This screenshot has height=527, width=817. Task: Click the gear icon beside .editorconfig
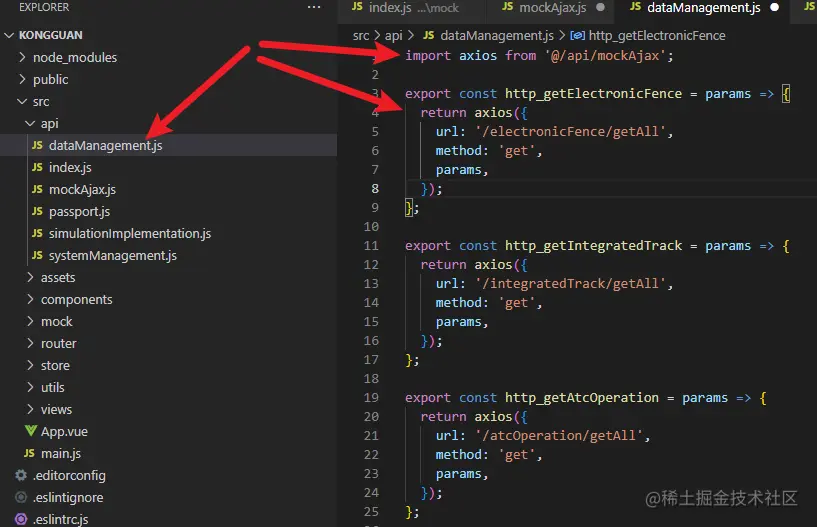[21, 475]
